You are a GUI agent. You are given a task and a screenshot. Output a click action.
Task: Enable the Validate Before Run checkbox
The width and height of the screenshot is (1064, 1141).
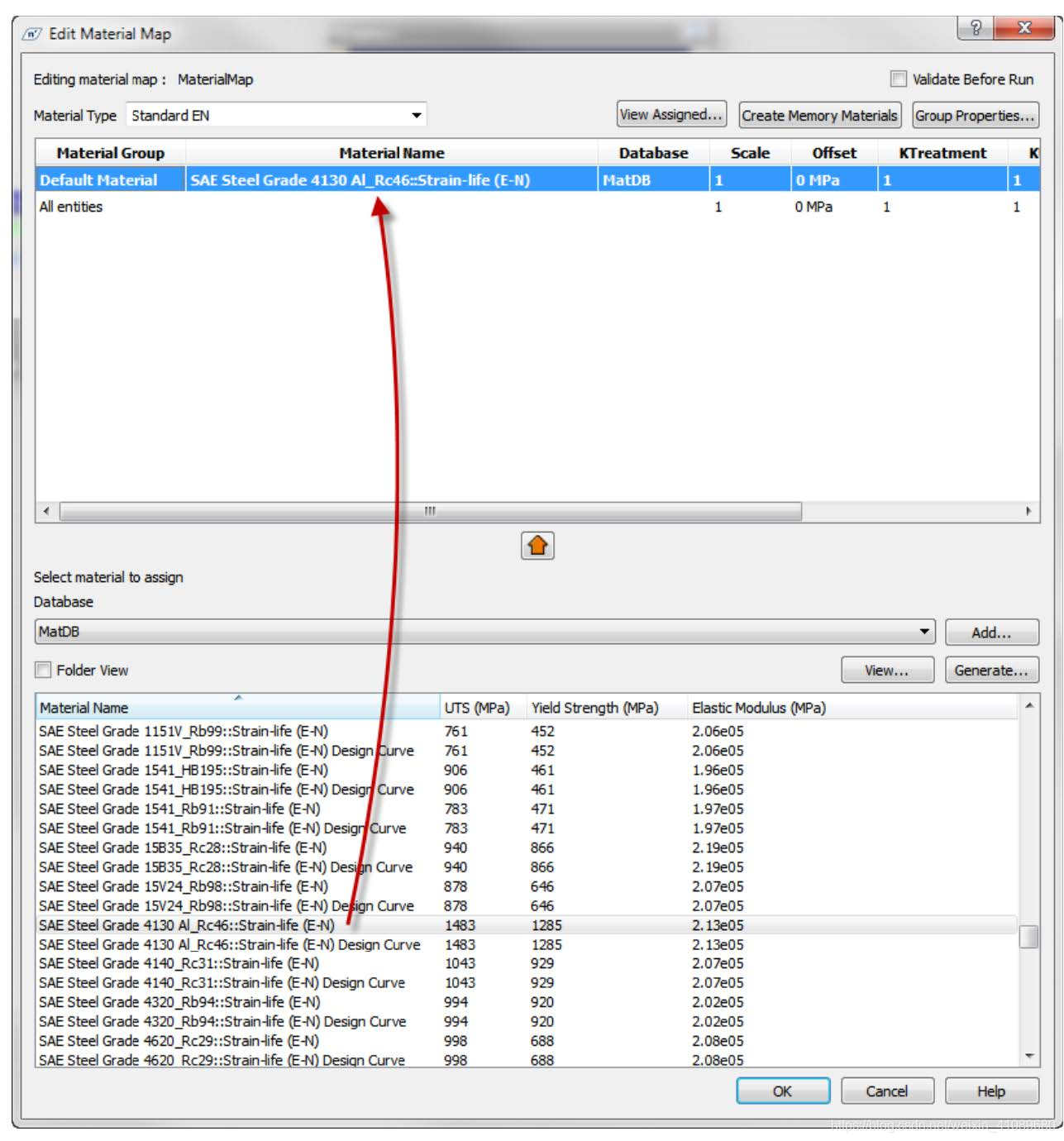(x=898, y=79)
